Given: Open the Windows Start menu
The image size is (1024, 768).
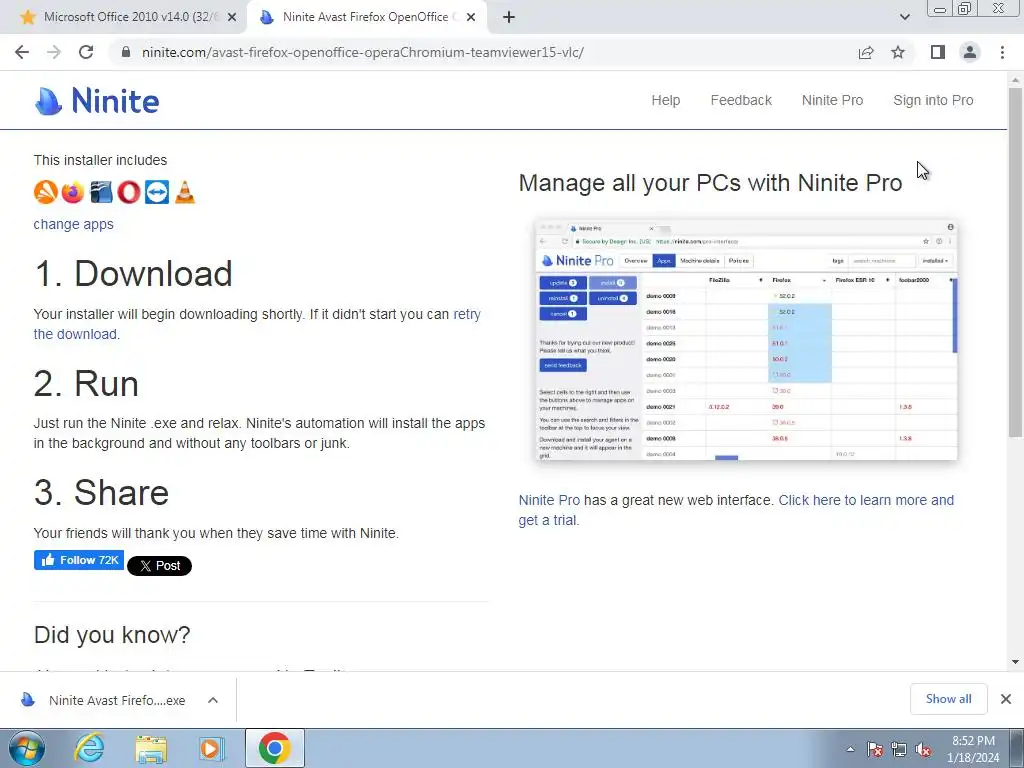Looking at the screenshot, I should pyautogui.click(x=26, y=748).
